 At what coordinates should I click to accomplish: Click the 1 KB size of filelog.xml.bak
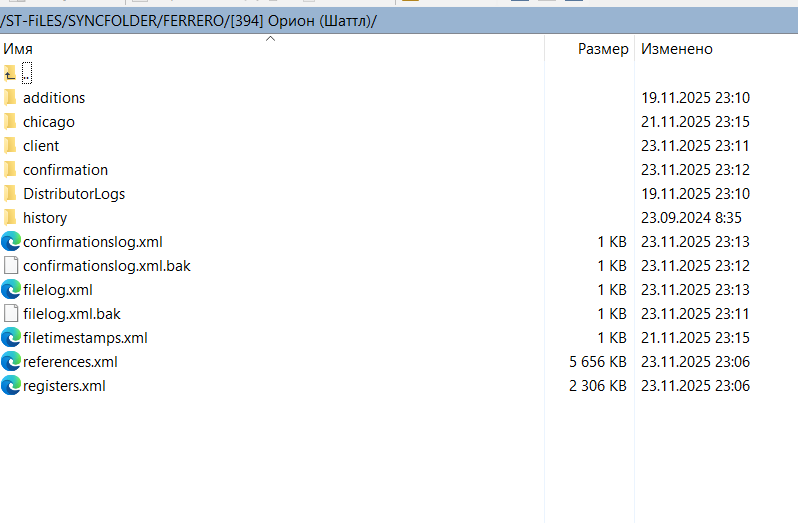[612, 314]
